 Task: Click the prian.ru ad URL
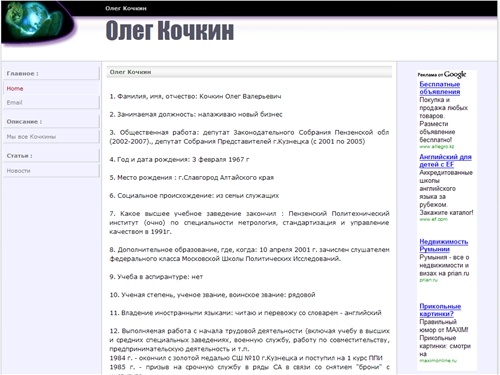click(x=428, y=280)
